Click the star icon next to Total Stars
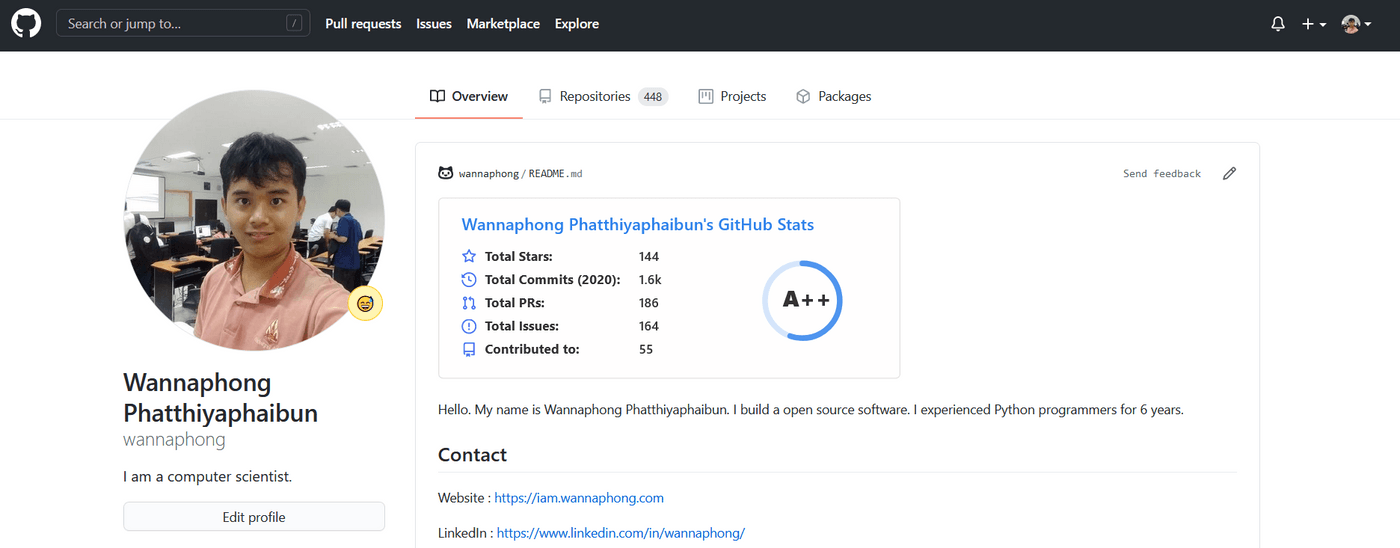 click(x=469, y=257)
